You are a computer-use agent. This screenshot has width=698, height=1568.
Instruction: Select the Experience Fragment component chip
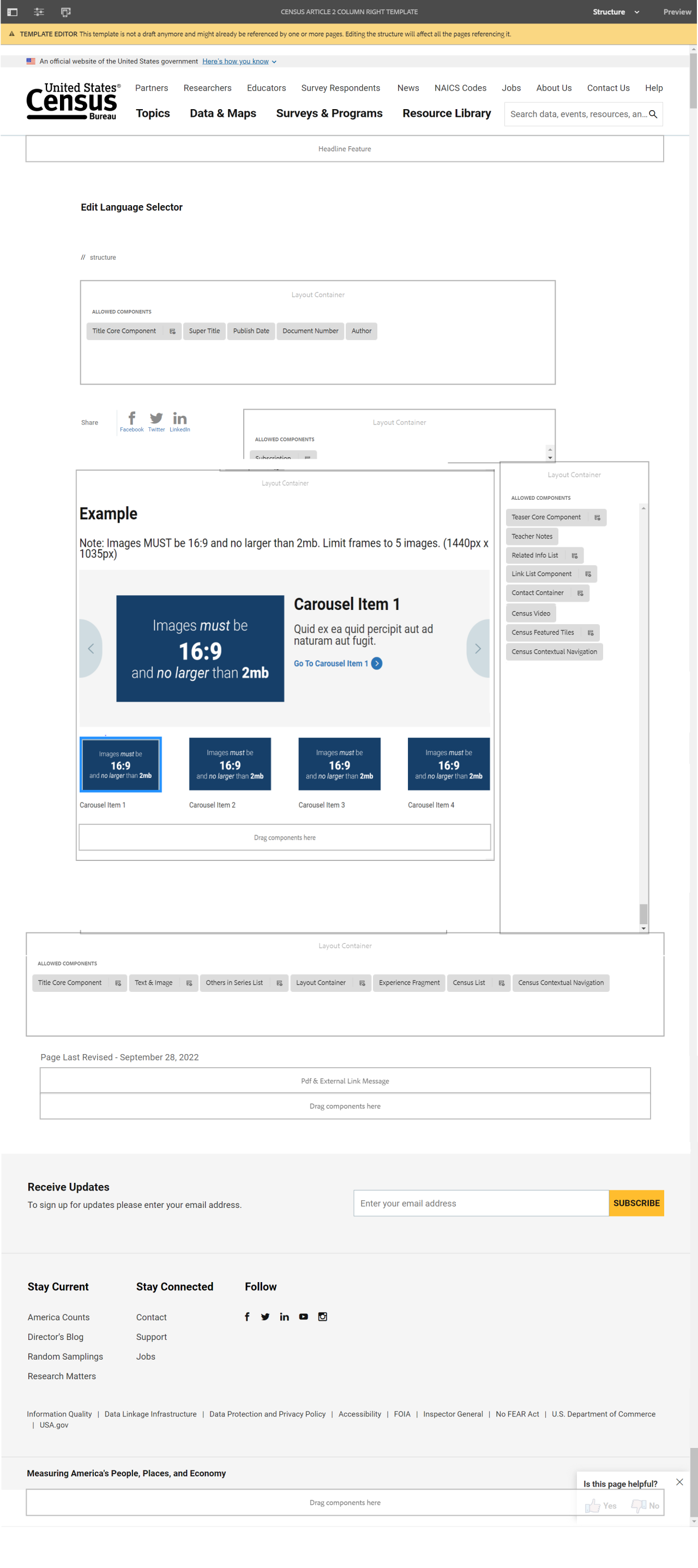(x=409, y=983)
